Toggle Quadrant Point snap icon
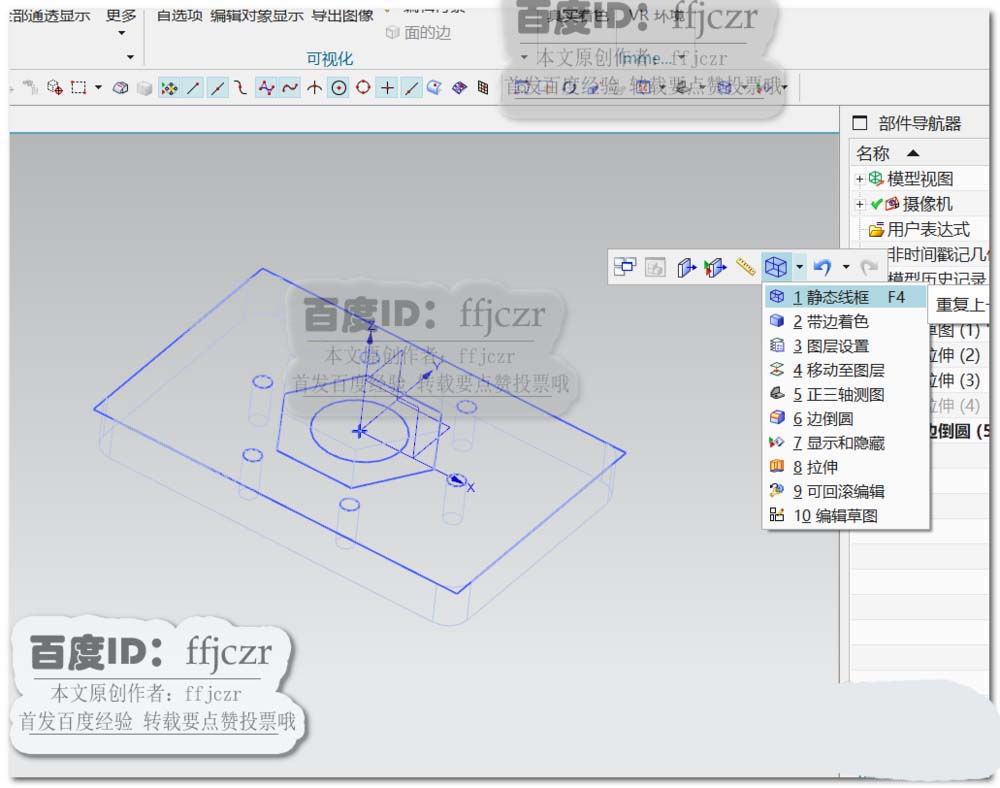Image resolution: width=1000 pixels, height=788 pixels. [x=363, y=87]
